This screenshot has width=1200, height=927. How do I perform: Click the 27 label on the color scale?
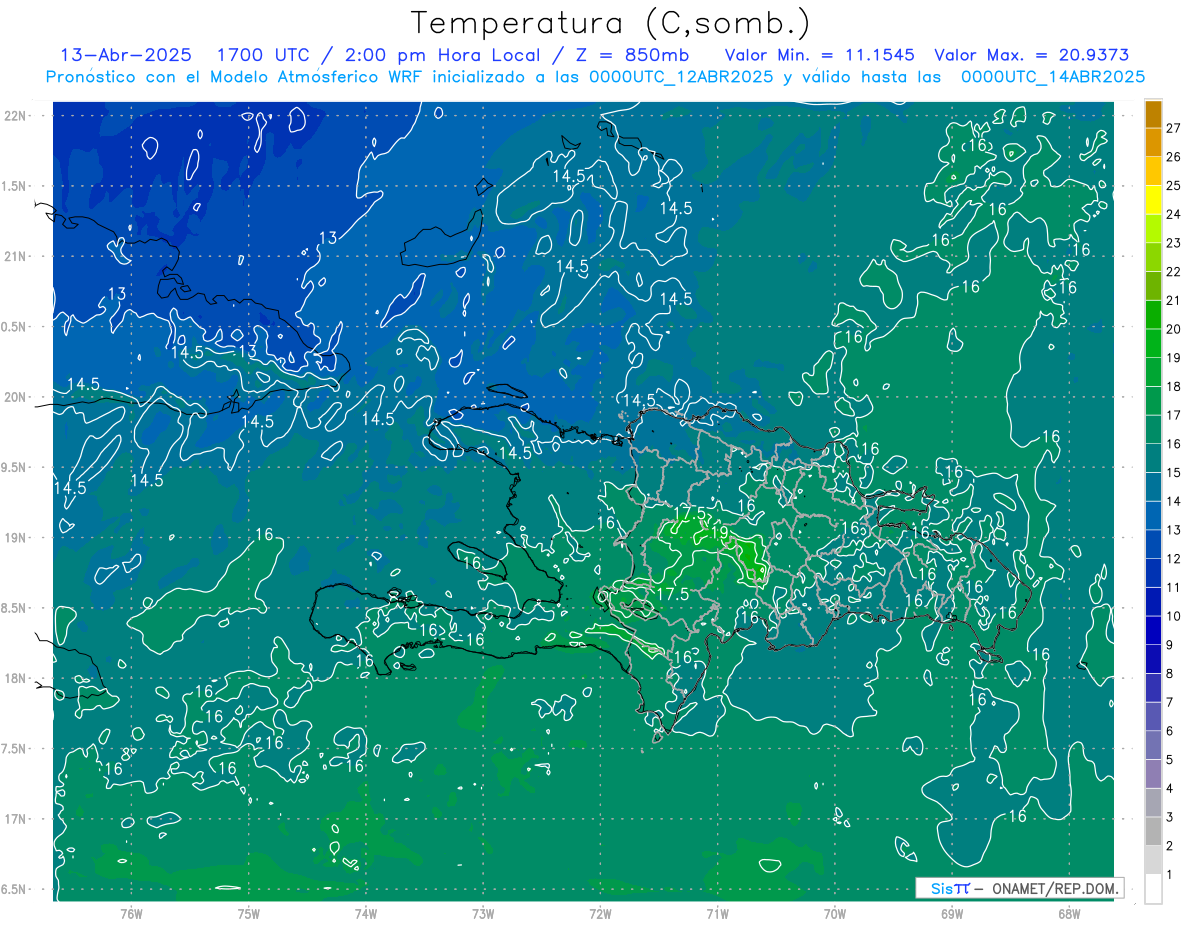[x=1174, y=128]
